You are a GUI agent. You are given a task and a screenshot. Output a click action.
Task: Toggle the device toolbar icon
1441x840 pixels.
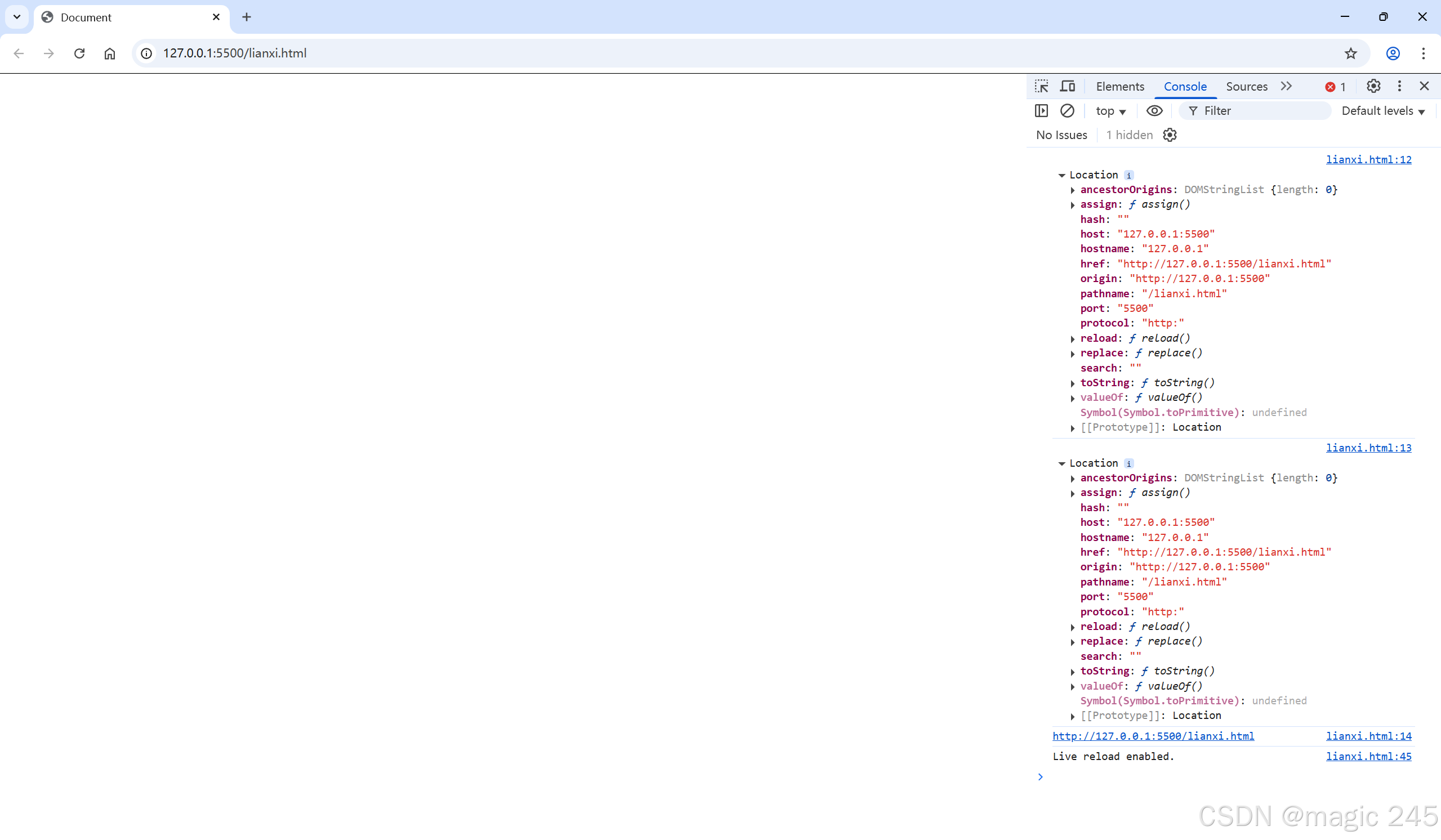pos(1067,86)
